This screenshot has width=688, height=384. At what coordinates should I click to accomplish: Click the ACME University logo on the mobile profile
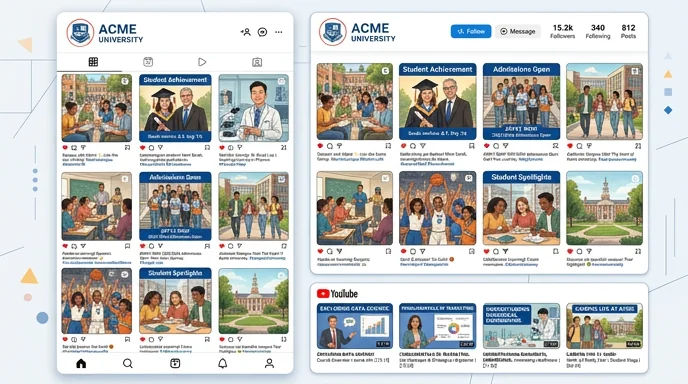[x=80, y=33]
